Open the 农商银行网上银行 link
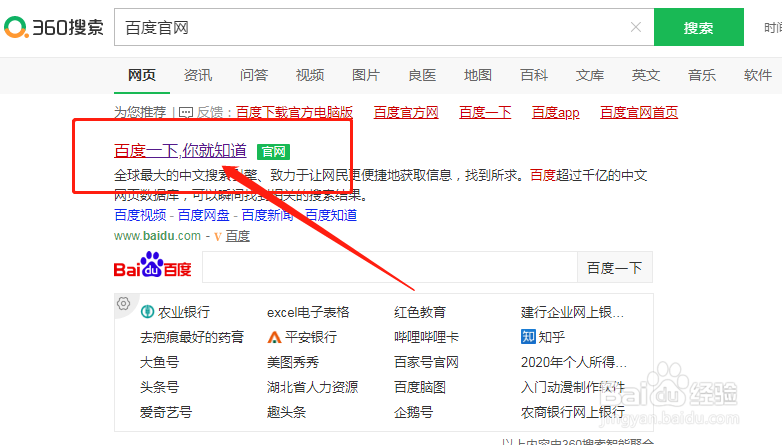782x445 pixels. (573, 412)
